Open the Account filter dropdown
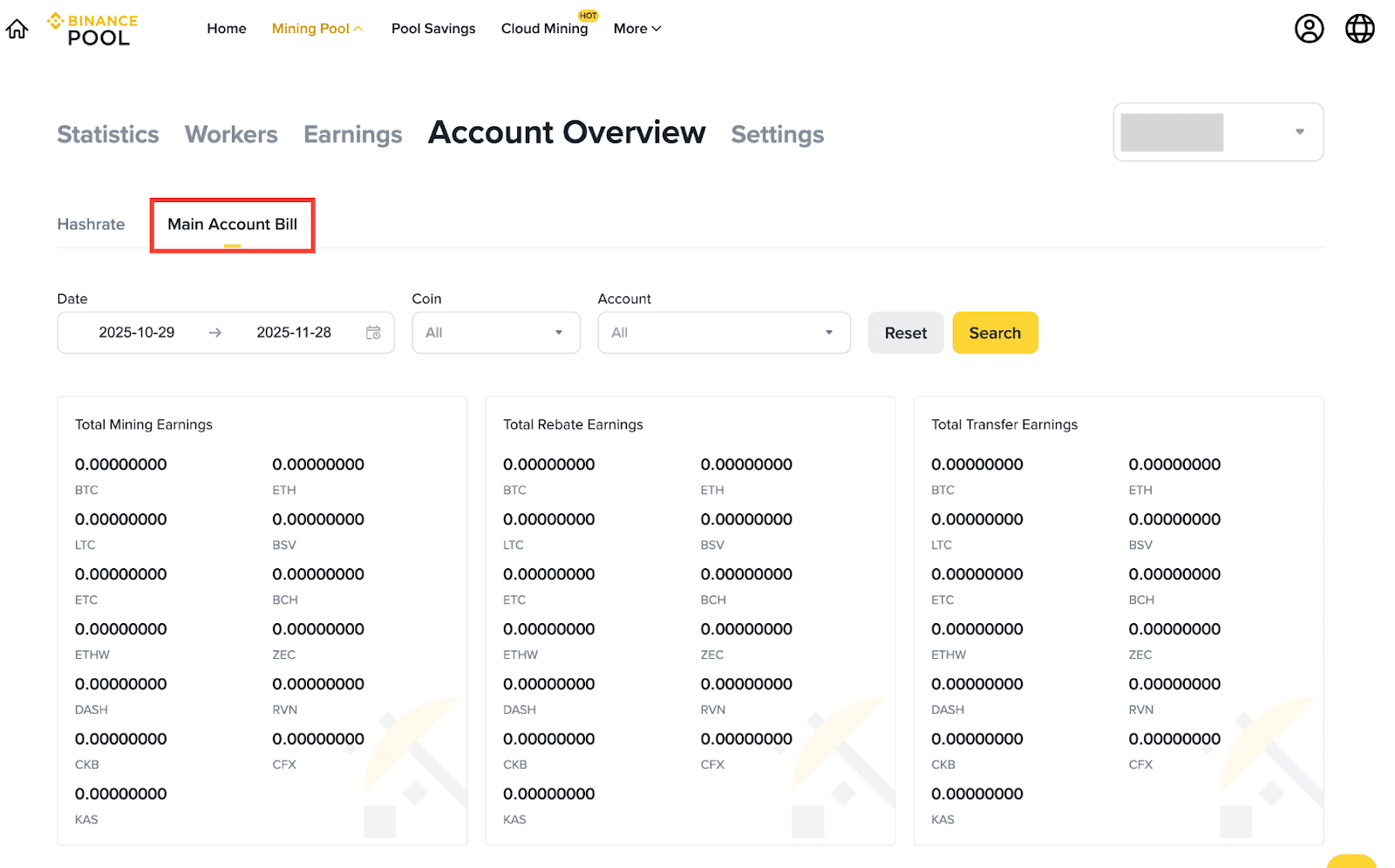This screenshot has height=868, width=1395. click(724, 333)
